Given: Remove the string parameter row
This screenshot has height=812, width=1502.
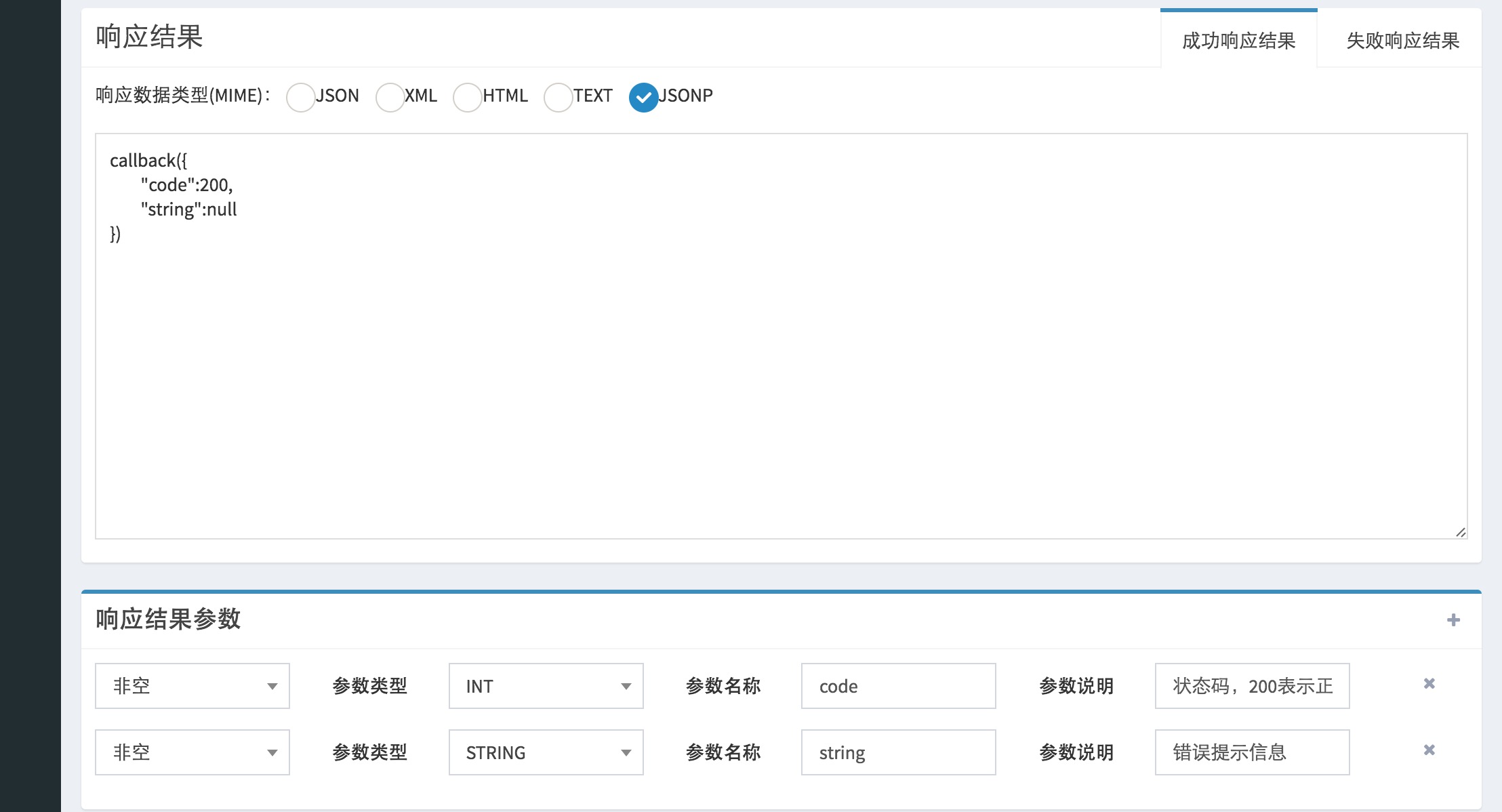Looking at the screenshot, I should (1429, 750).
